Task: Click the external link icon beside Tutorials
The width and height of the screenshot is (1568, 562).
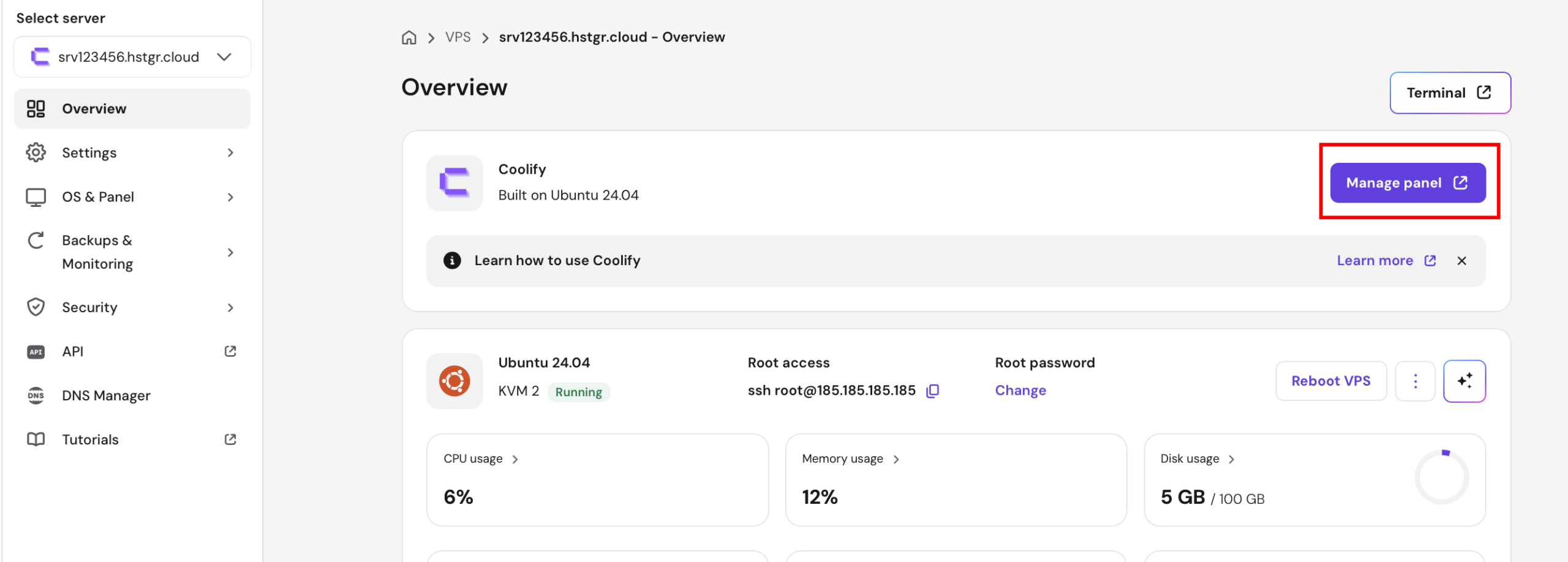Action: (x=230, y=440)
